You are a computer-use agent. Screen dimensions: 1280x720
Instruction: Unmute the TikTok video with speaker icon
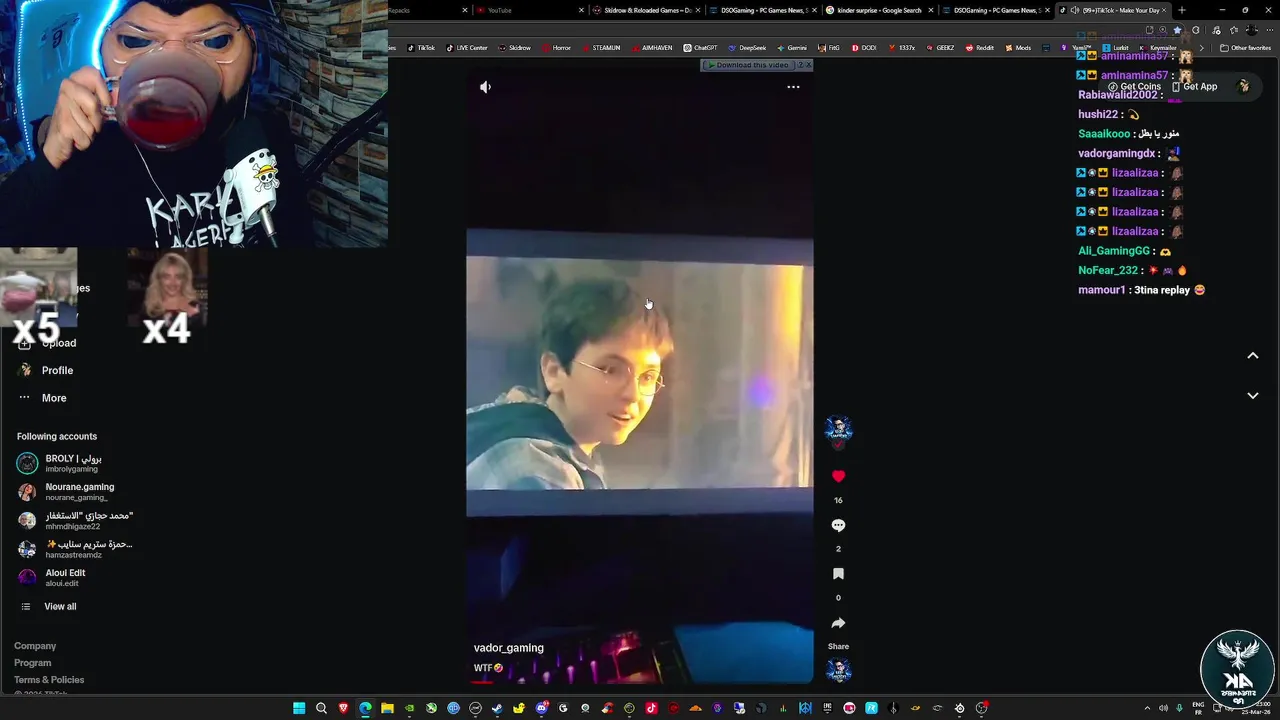pos(485,87)
